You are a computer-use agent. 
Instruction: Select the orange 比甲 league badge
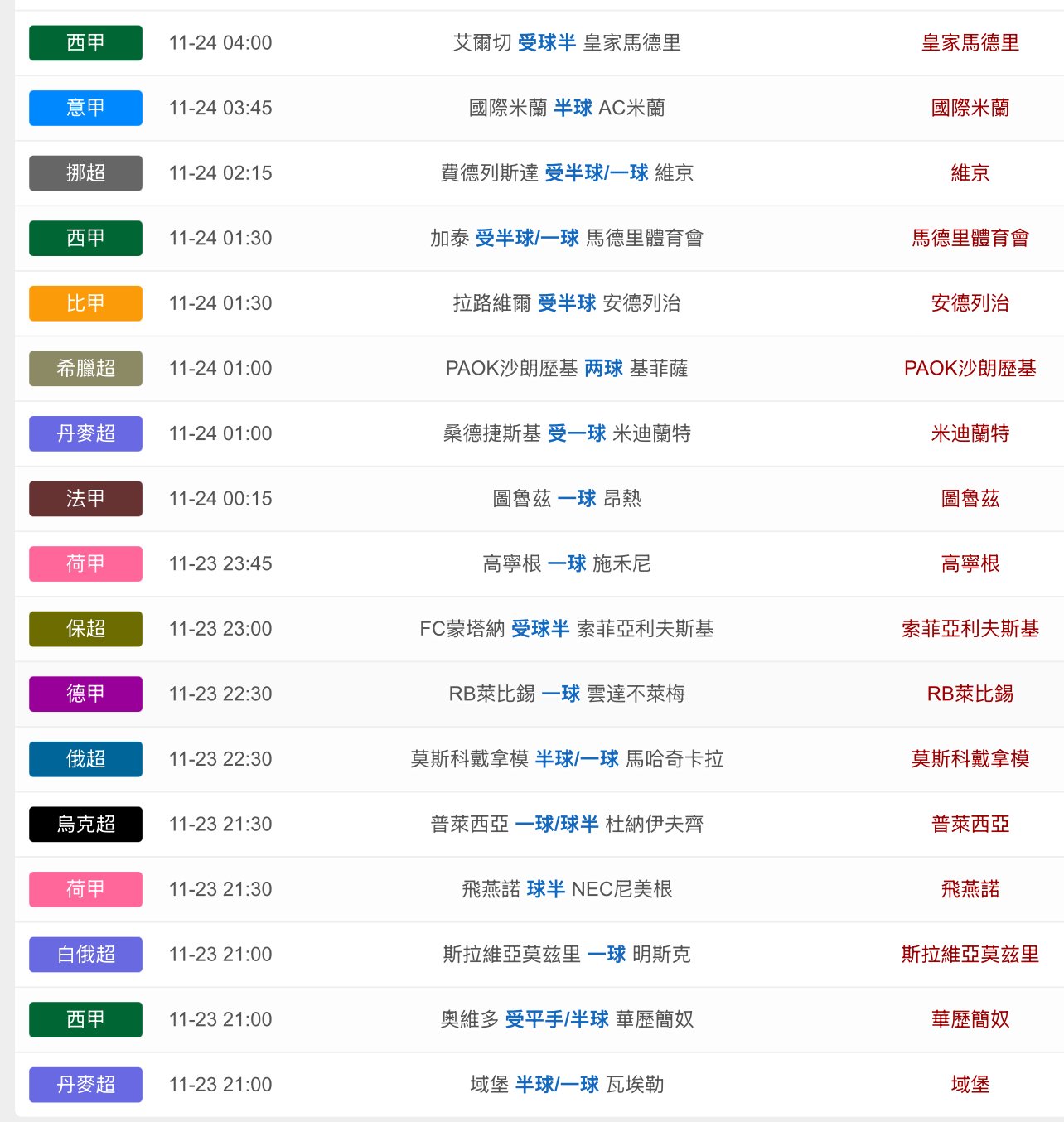[x=85, y=303]
